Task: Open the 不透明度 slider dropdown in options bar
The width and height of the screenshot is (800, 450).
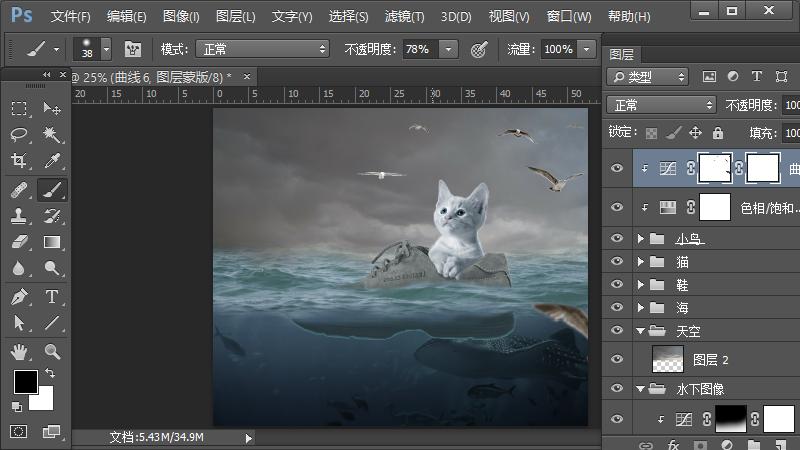Action: pos(448,49)
